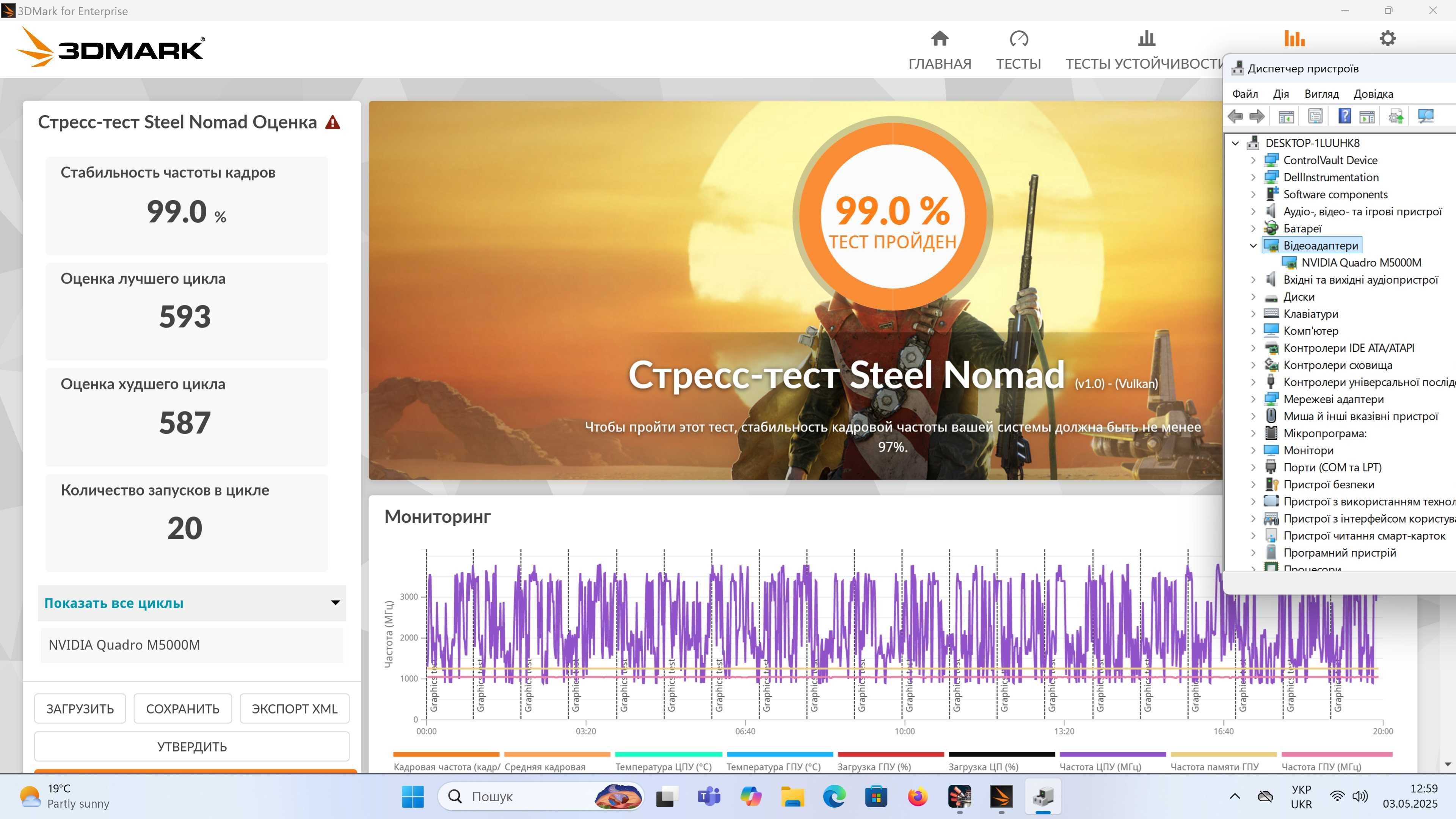The width and height of the screenshot is (1456, 819).
Task: Toggle Частота ЦПУ purple legend series
Action: (x=1112, y=761)
